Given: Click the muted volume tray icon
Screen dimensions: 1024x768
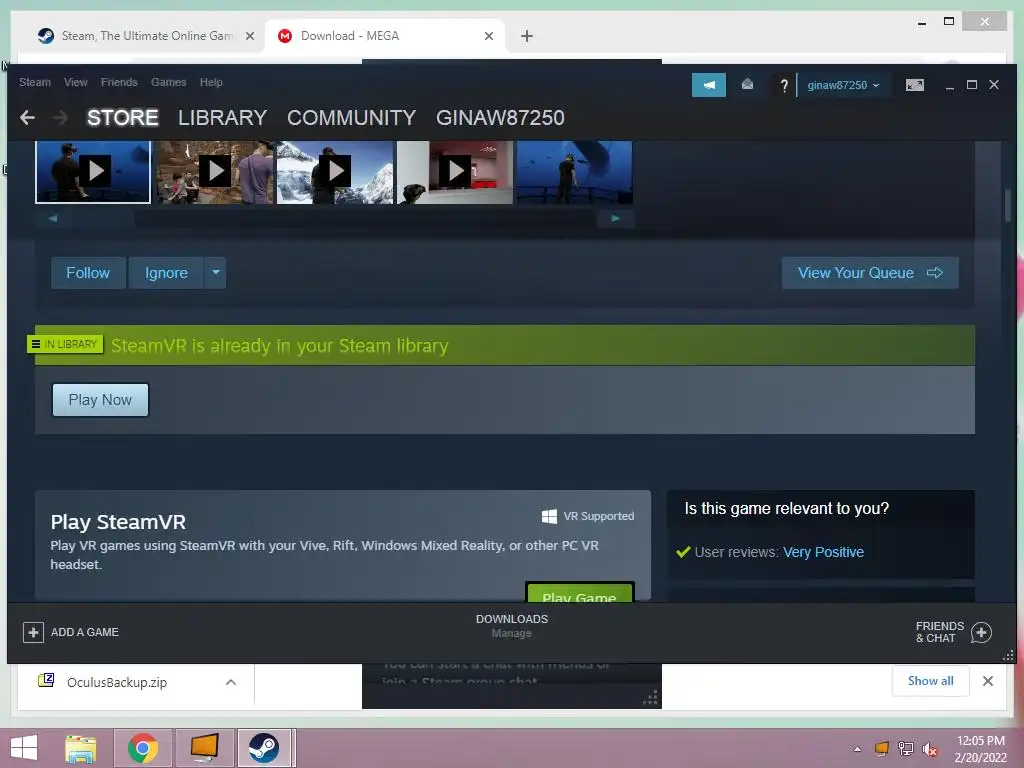Looking at the screenshot, I should tap(929, 749).
